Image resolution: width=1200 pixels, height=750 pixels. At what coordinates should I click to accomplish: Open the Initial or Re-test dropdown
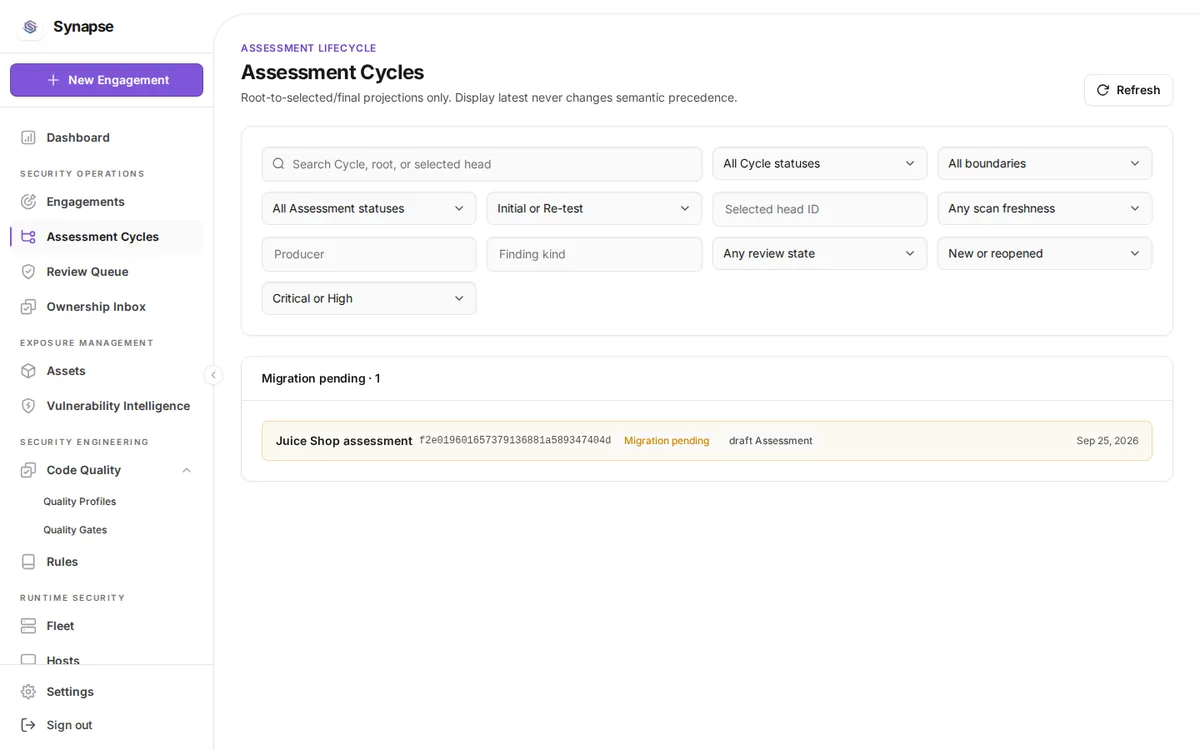[594, 209]
